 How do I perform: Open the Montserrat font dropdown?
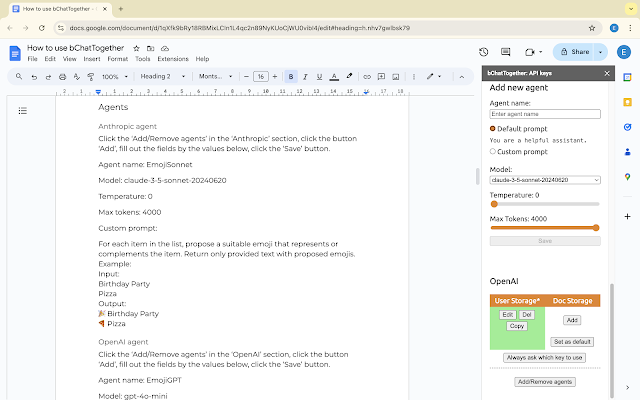(215, 76)
